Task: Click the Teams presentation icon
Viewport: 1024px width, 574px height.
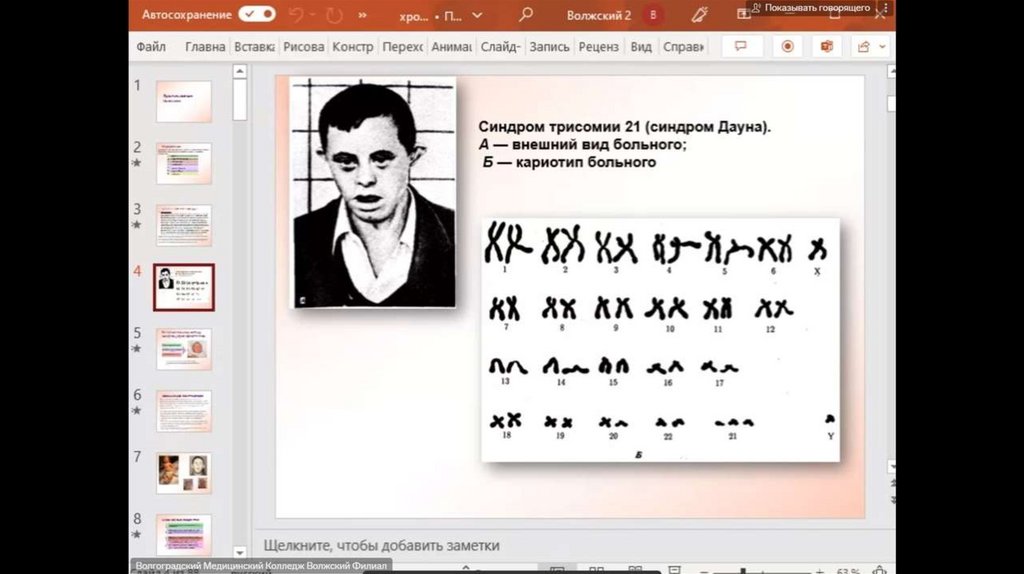Action: pos(826,46)
